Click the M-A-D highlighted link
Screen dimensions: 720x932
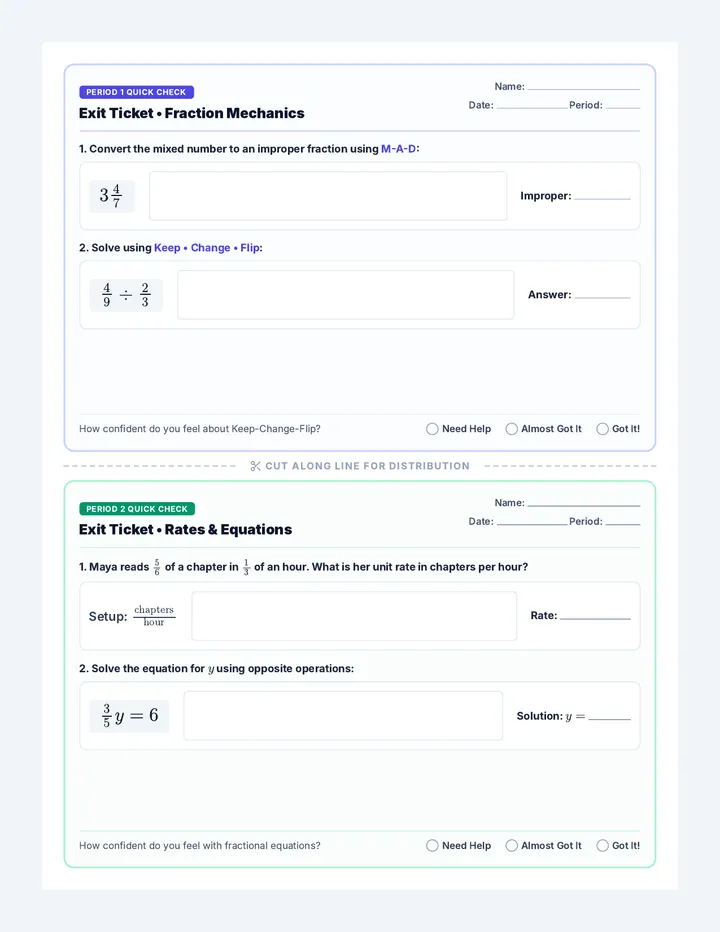[x=398, y=149]
